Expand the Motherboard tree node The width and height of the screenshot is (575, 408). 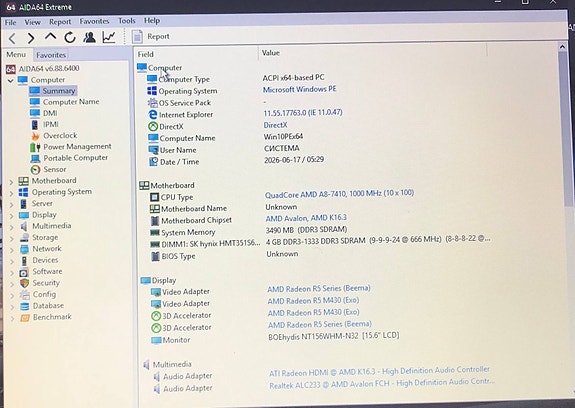(x=11, y=182)
